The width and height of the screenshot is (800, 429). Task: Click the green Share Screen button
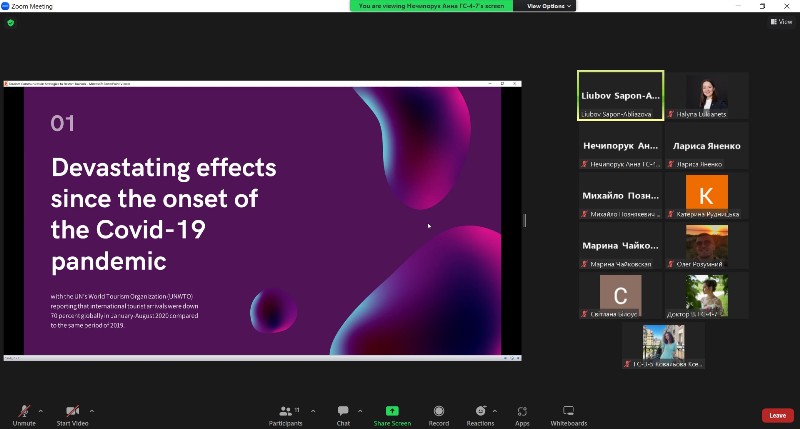(x=392, y=415)
